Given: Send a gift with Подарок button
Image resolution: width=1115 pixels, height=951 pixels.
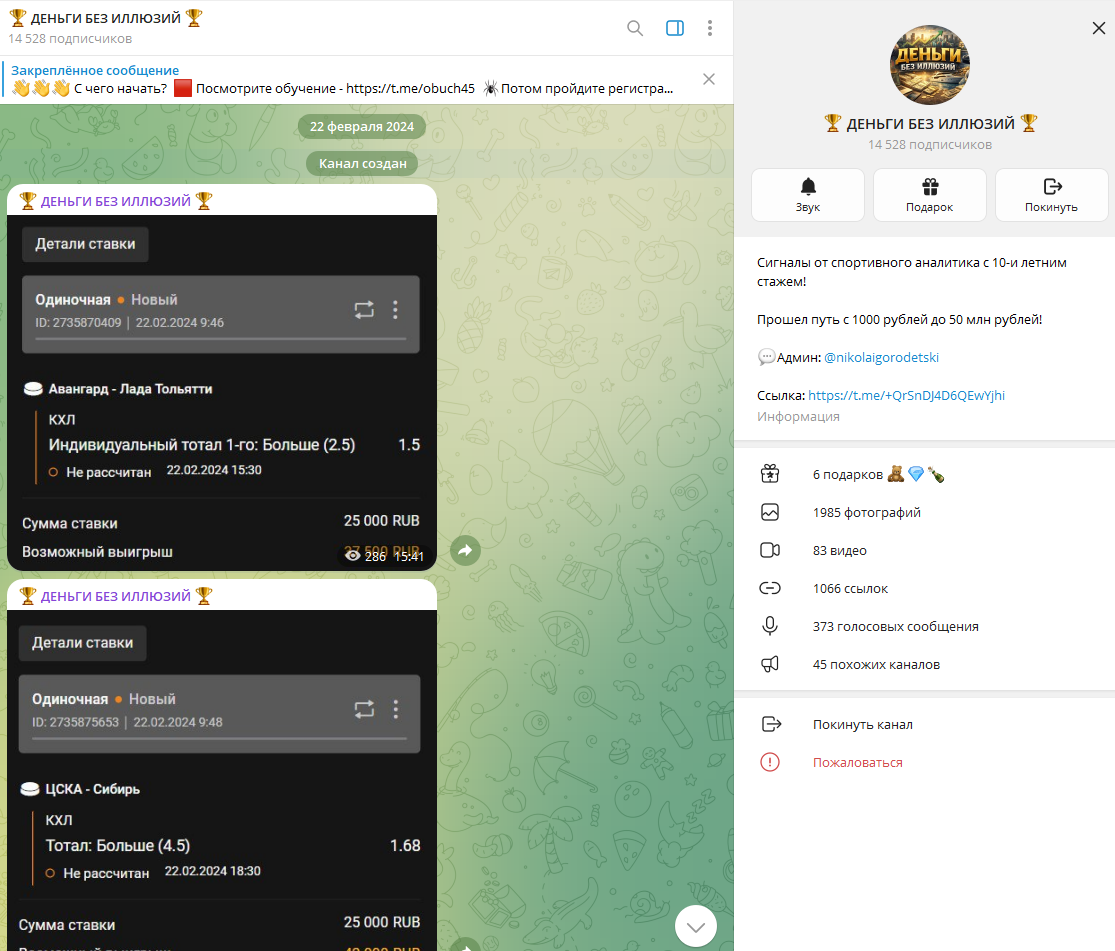Looking at the screenshot, I should click(929, 195).
